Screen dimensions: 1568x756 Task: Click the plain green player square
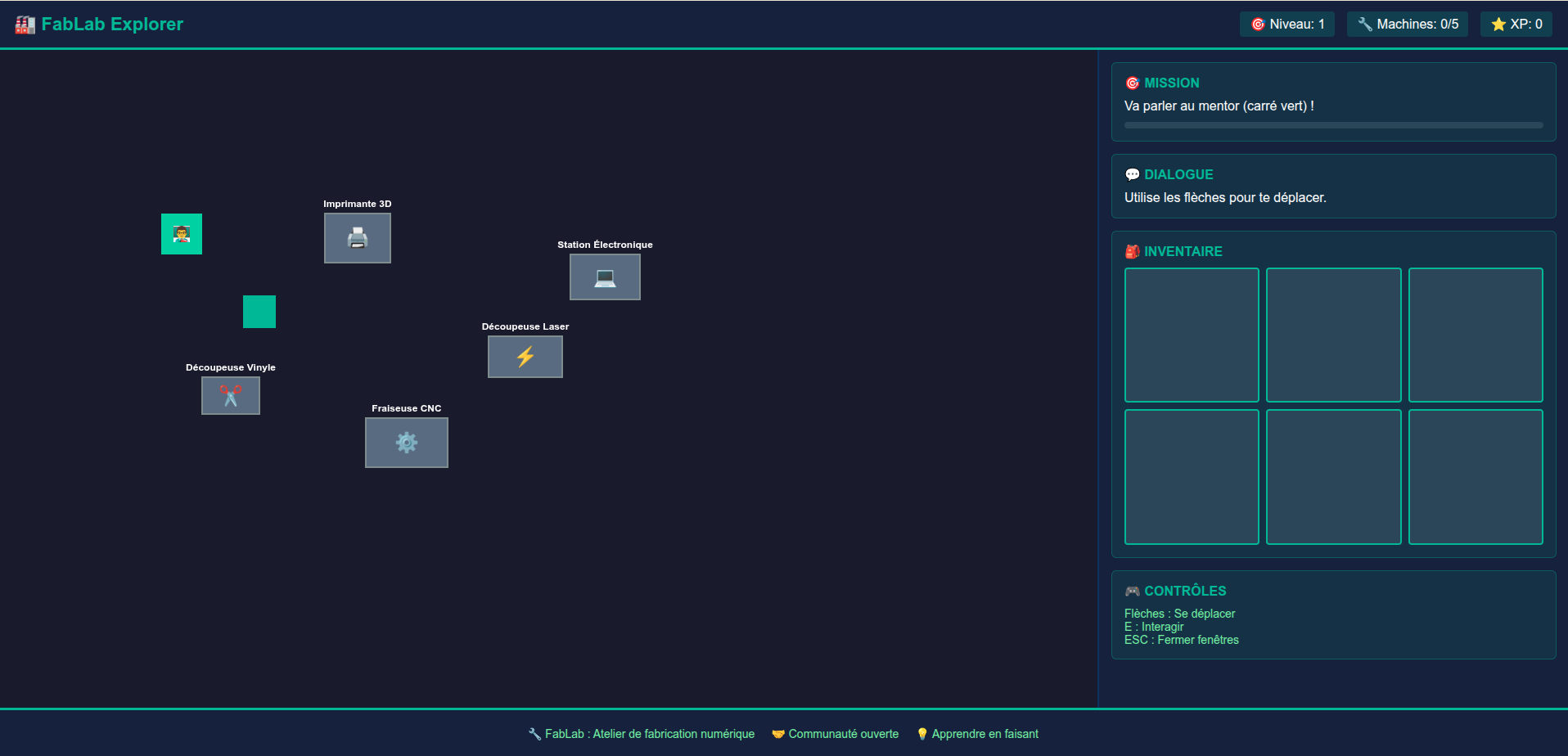tap(259, 312)
